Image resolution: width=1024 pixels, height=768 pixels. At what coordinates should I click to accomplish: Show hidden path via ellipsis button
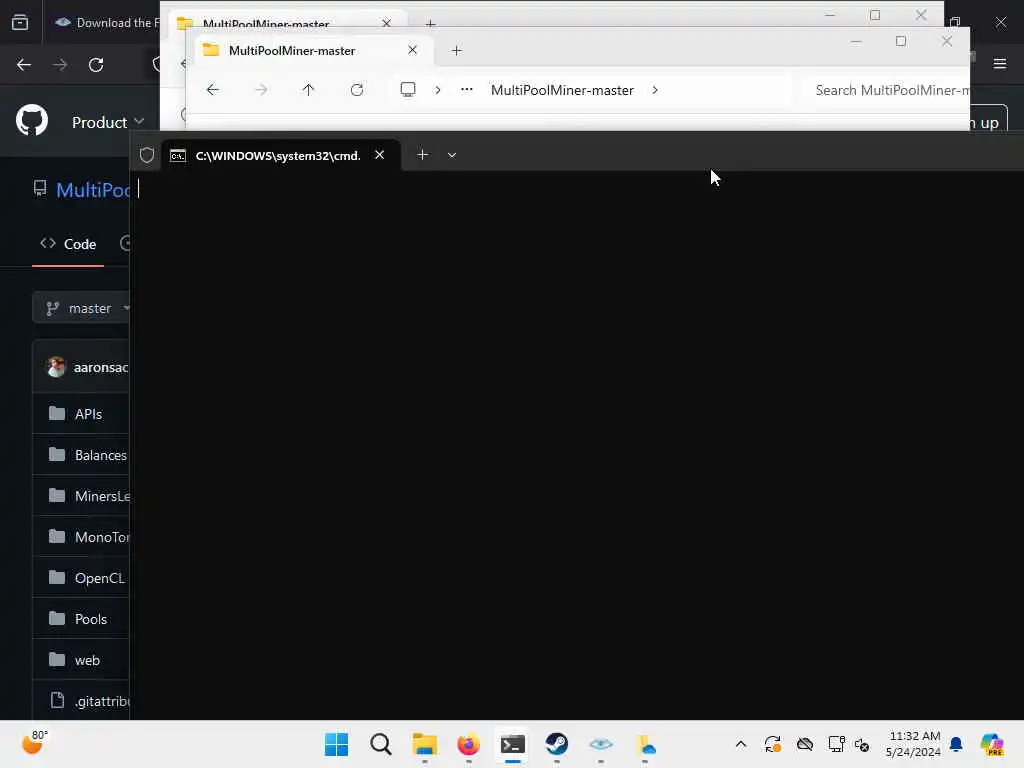tap(466, 89)
